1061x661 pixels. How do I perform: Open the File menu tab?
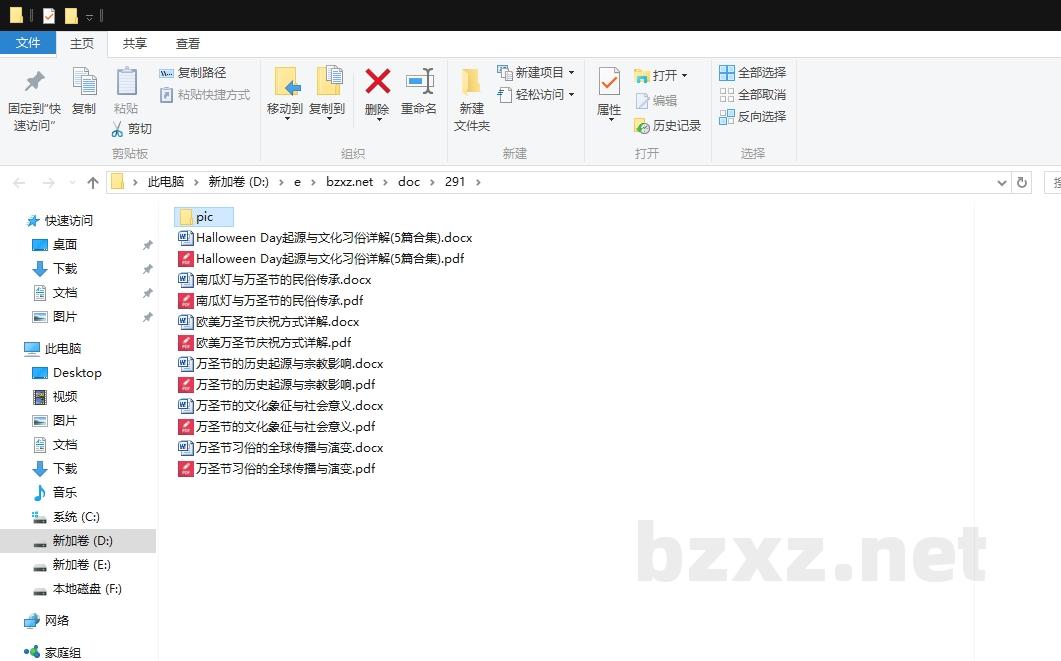click(x=28, y=43)
